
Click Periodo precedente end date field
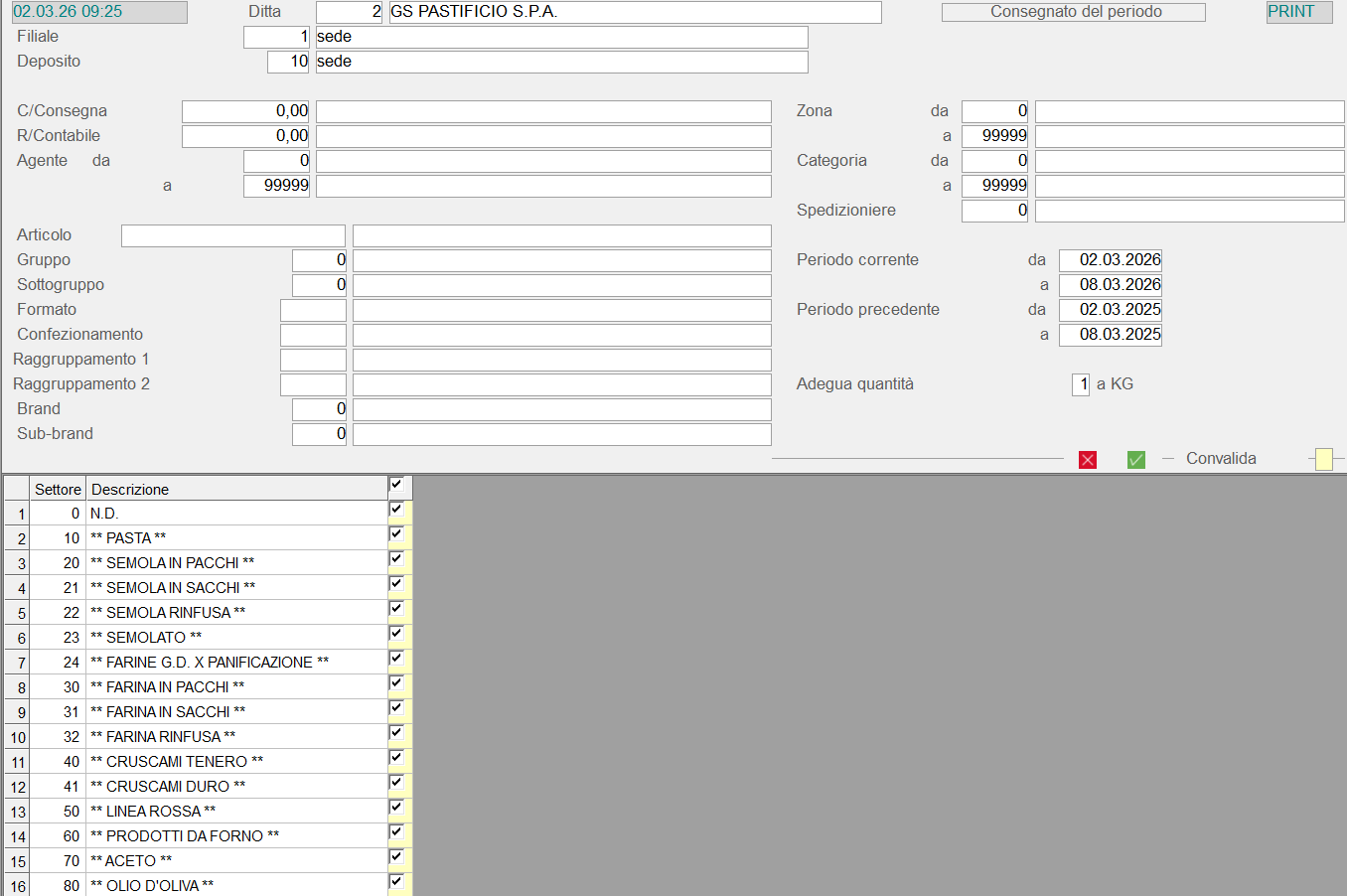[1110, 335]
